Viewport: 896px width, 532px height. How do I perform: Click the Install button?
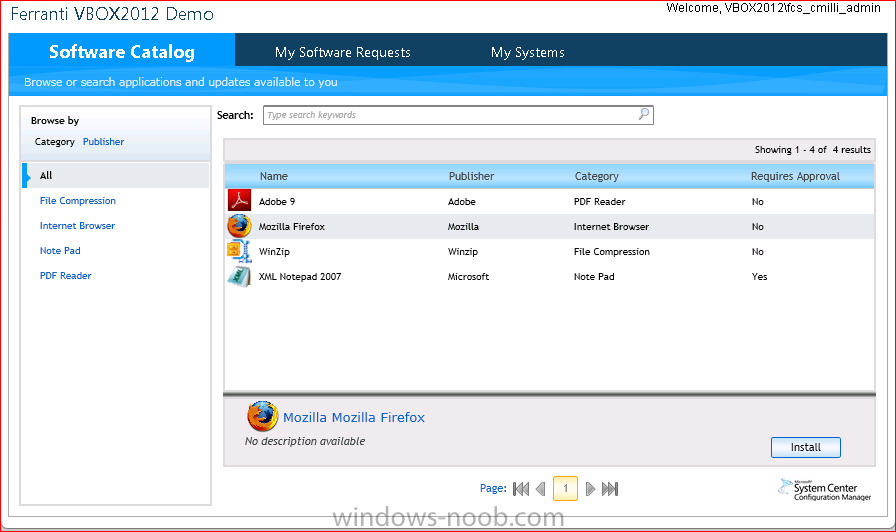click(806, 447)
